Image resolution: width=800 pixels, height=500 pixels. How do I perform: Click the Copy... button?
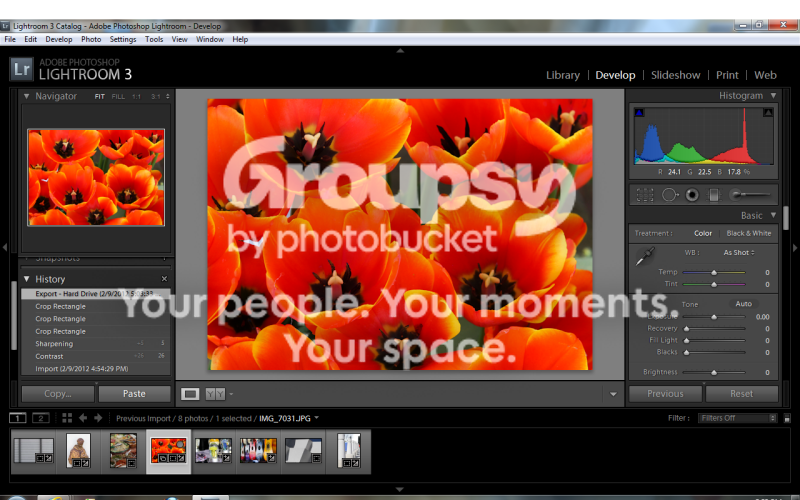[58, 394]
